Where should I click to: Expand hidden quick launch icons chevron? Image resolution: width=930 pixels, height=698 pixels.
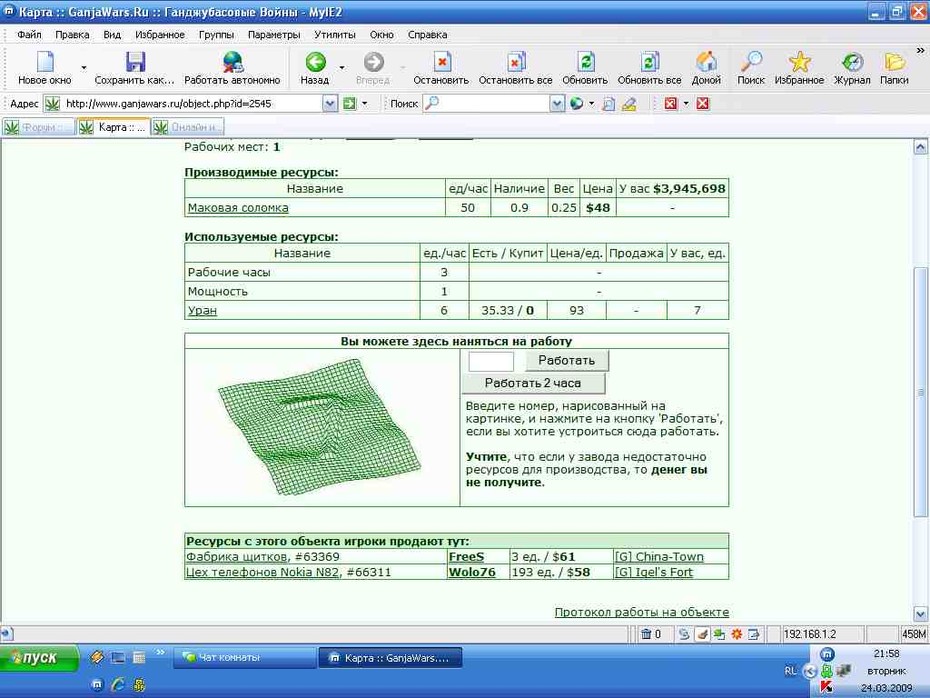160,652
